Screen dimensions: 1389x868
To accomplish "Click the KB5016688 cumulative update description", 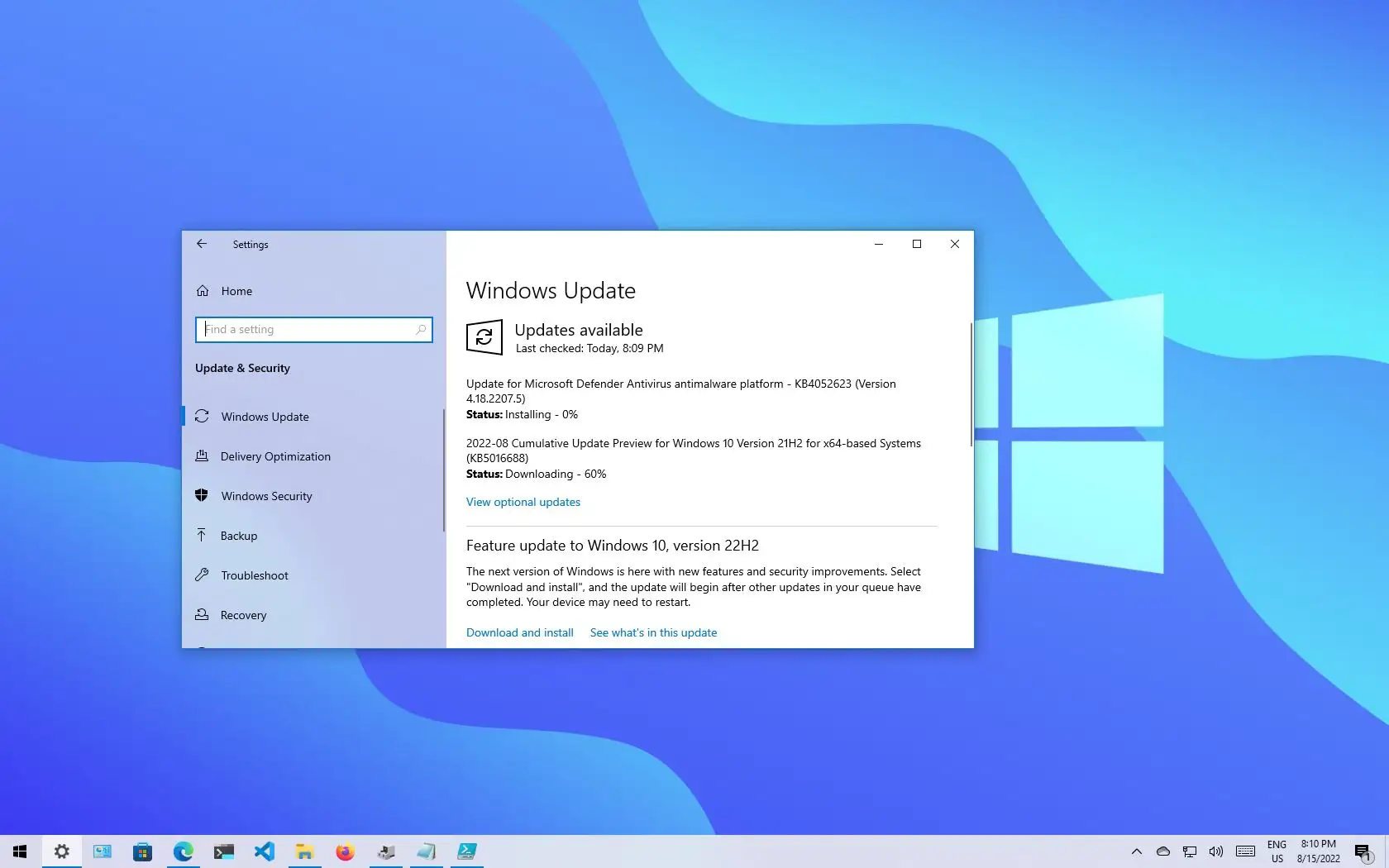I will point(694,451).
